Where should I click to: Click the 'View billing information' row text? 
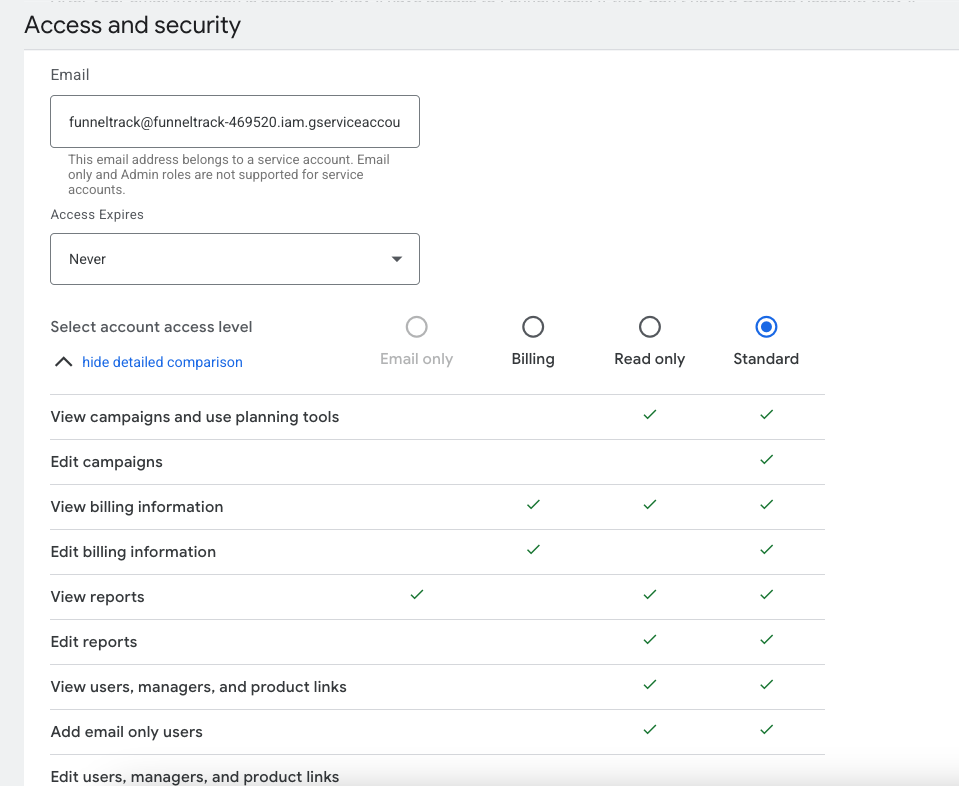pos(137,507)
